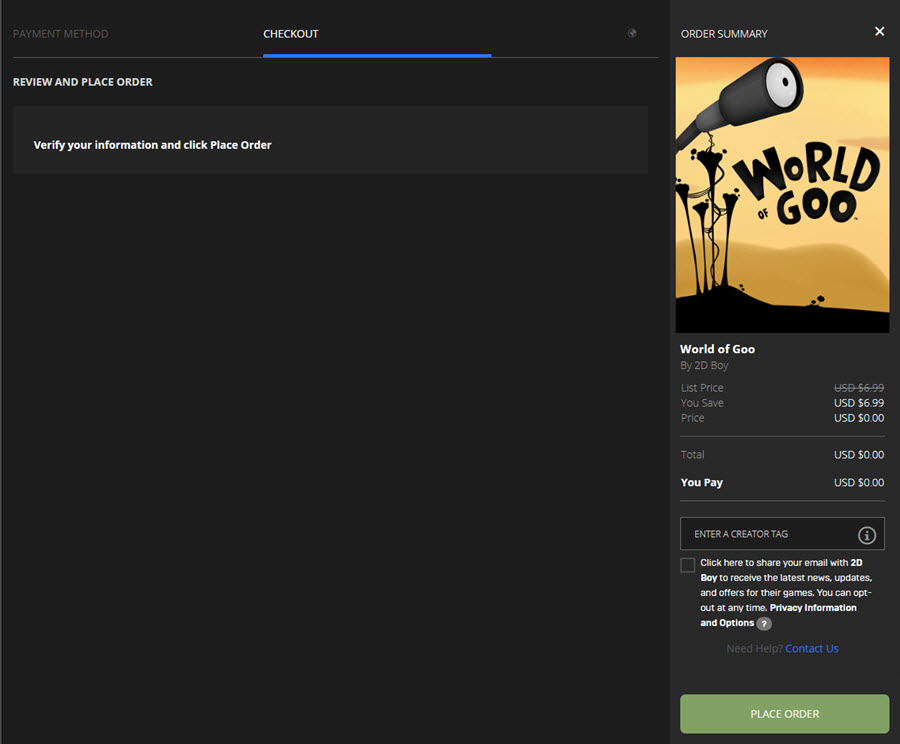
Task: Open creator tag info icon
Action: click(x=867, y=535)
